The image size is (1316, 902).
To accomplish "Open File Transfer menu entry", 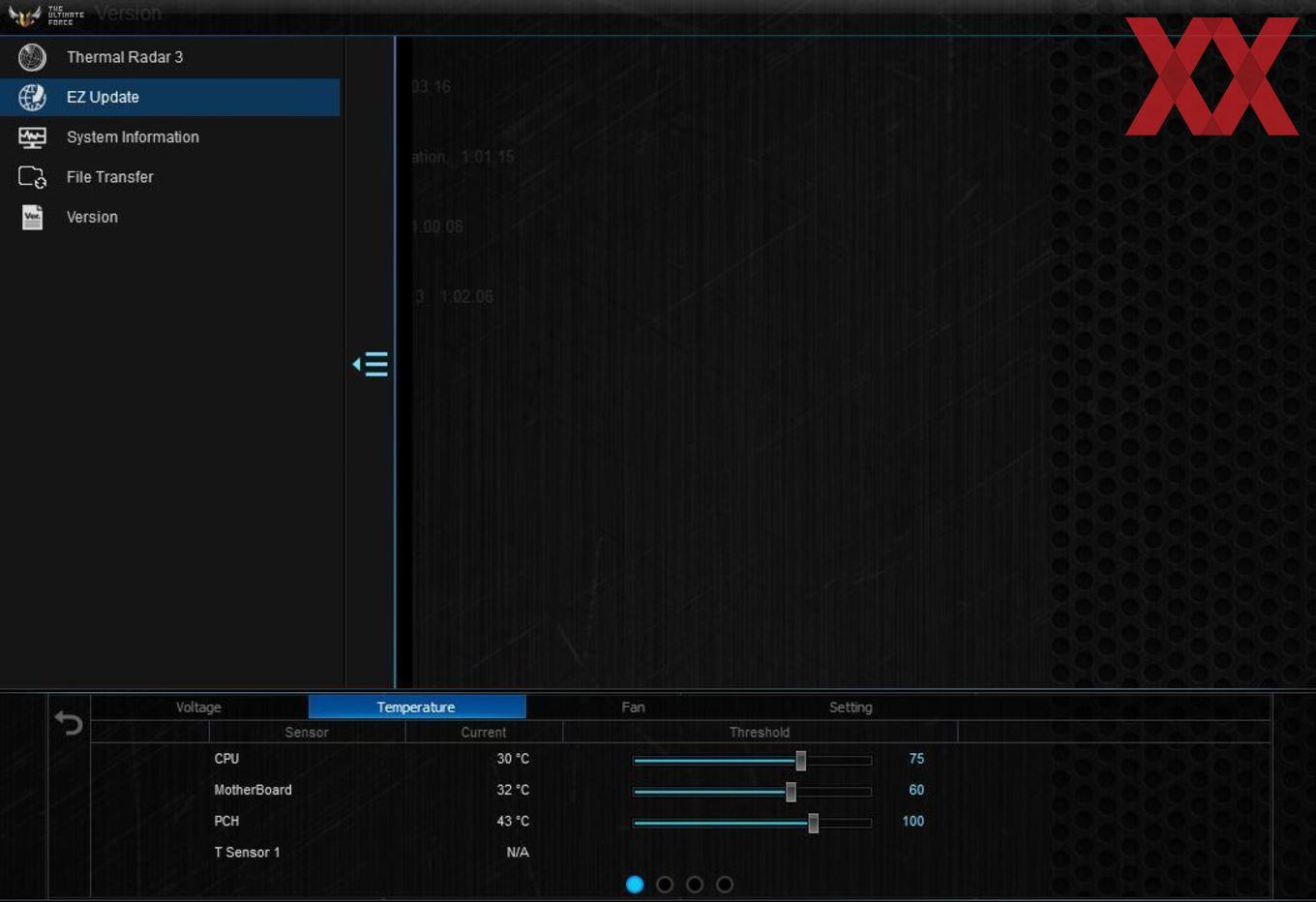I will pos(170,177).
